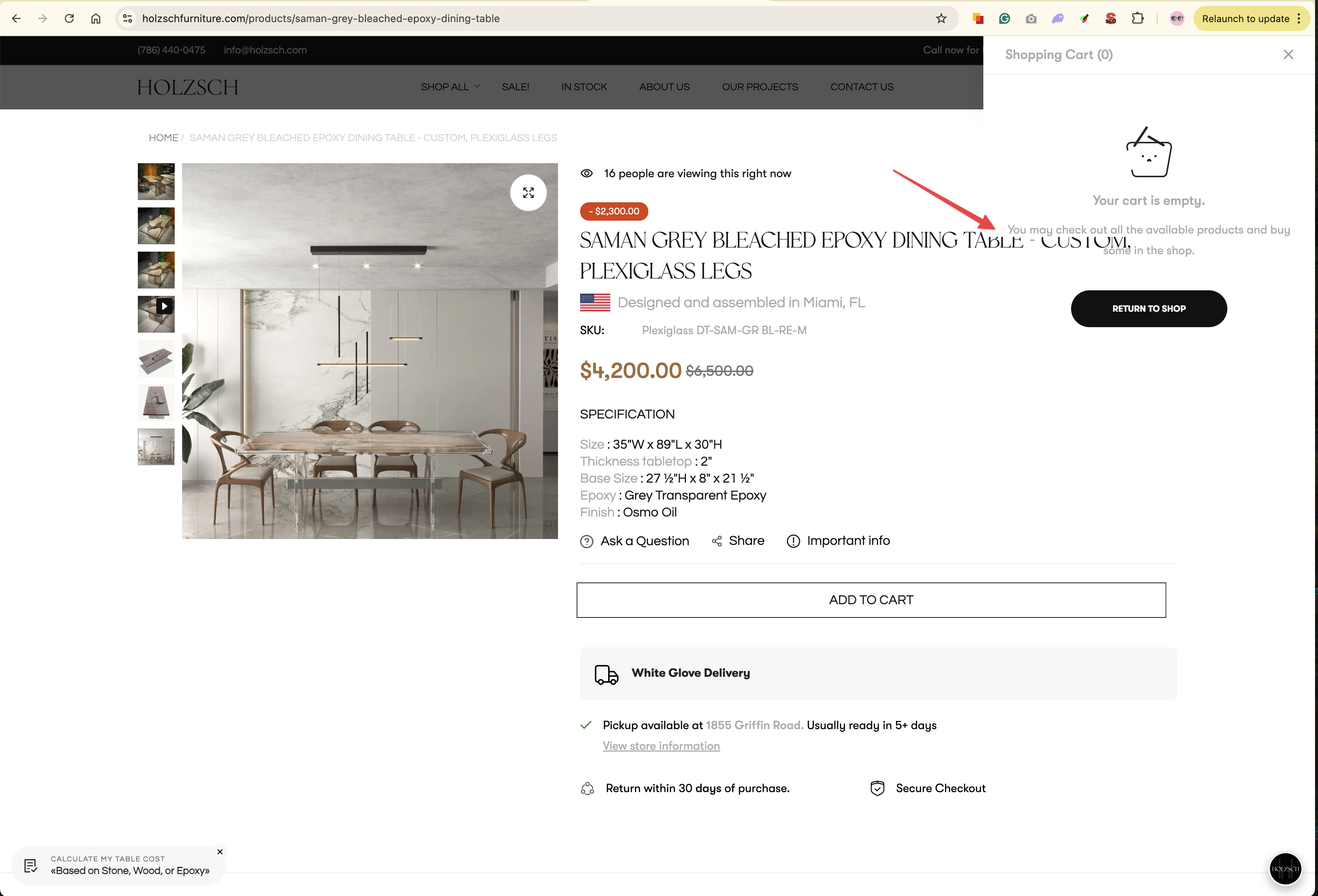The width and height of the screenshot is (1318, 896).
Task: Play the product video thumbnail
Action: pyautogui.click(x=157, y=314)
